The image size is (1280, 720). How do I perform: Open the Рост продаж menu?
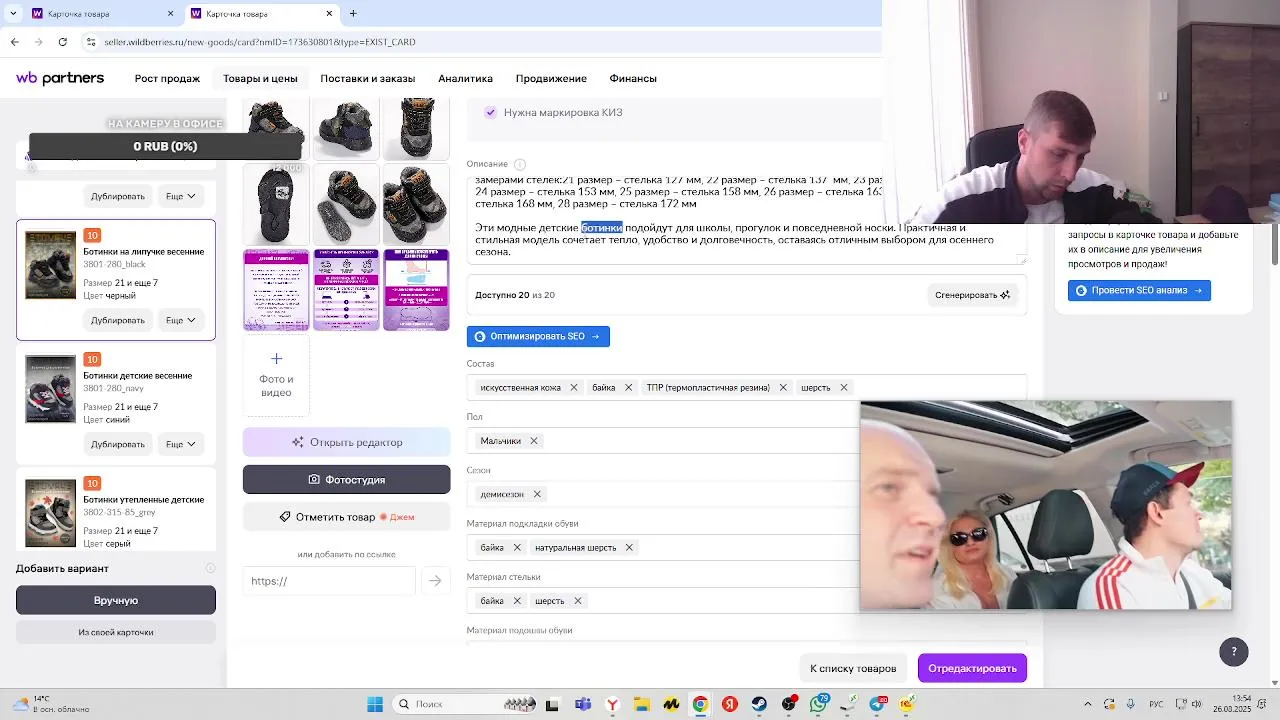coord(167,78)
